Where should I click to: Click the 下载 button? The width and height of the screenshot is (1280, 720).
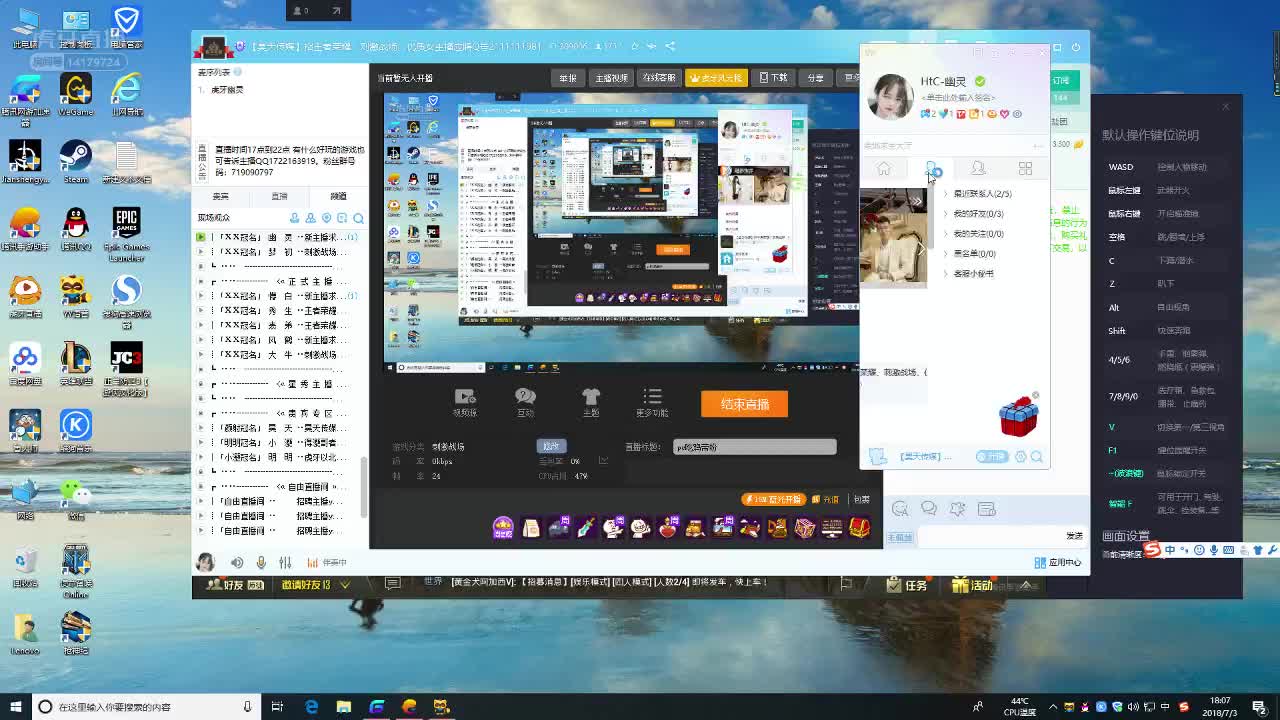(773, 78)
